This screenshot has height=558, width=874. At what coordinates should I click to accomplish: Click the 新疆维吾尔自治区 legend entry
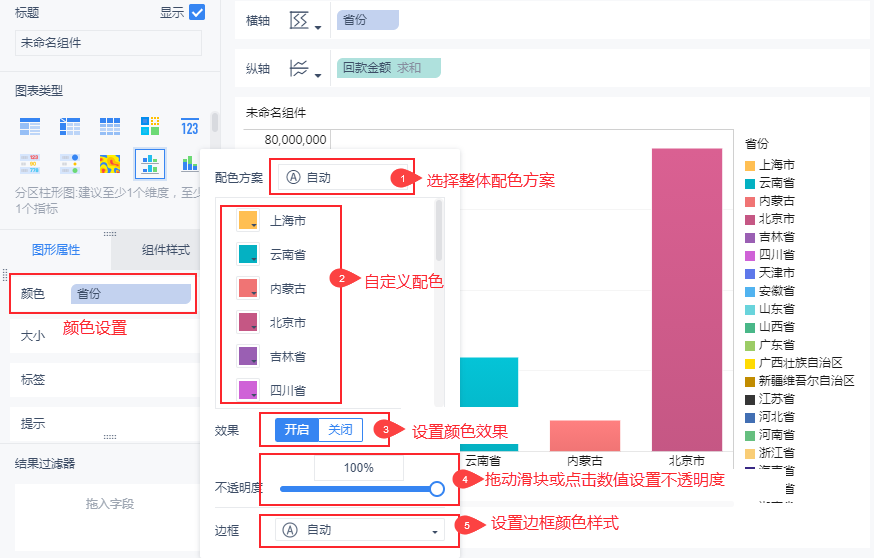click(x=800, y=381)
